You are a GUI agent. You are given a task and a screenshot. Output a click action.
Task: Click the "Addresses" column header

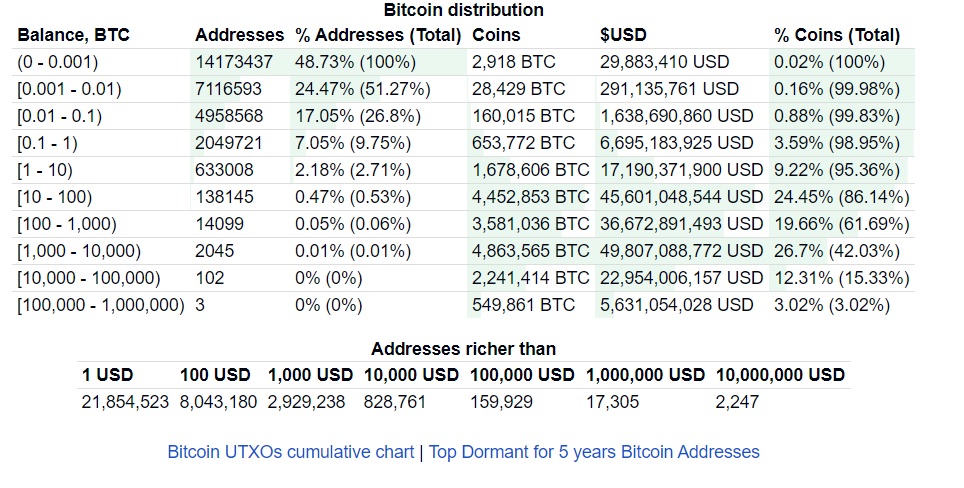tap(239, 35)
